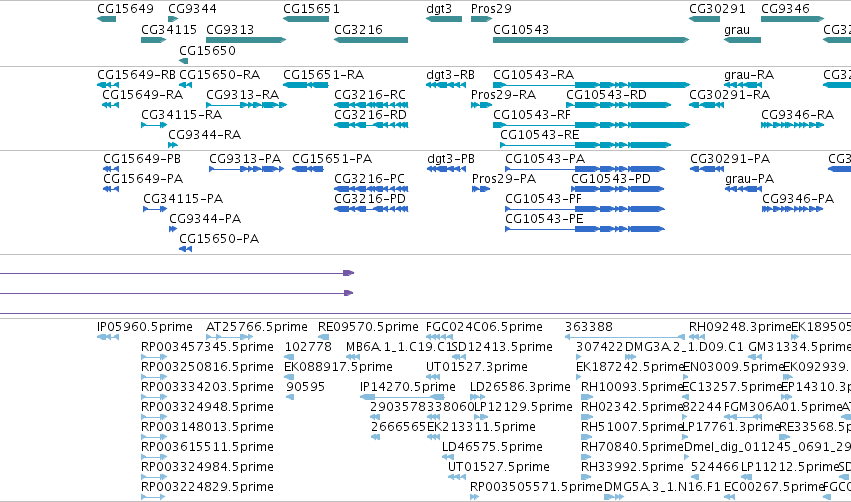Select the dgt3 gene feature
This screenshot has width=851, height=502.
444,19
